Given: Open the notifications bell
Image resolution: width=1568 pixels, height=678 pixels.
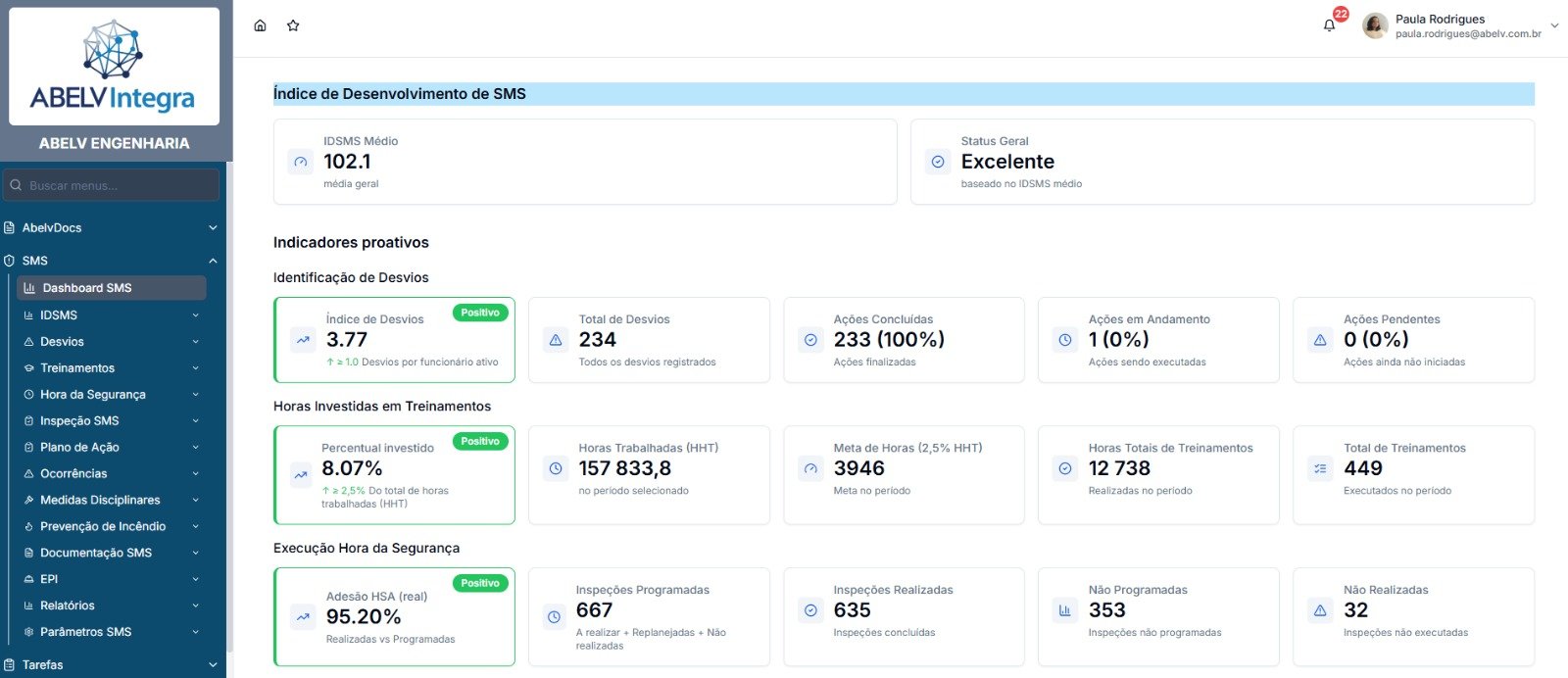Looking at the screenshot, I should pos(1329,25).
